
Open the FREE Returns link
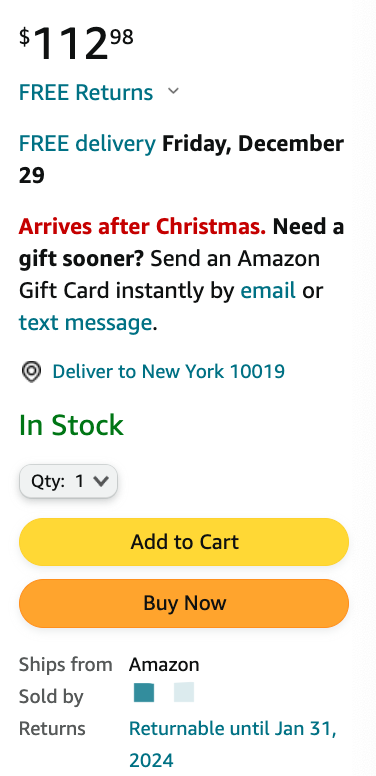pos(86,93)
